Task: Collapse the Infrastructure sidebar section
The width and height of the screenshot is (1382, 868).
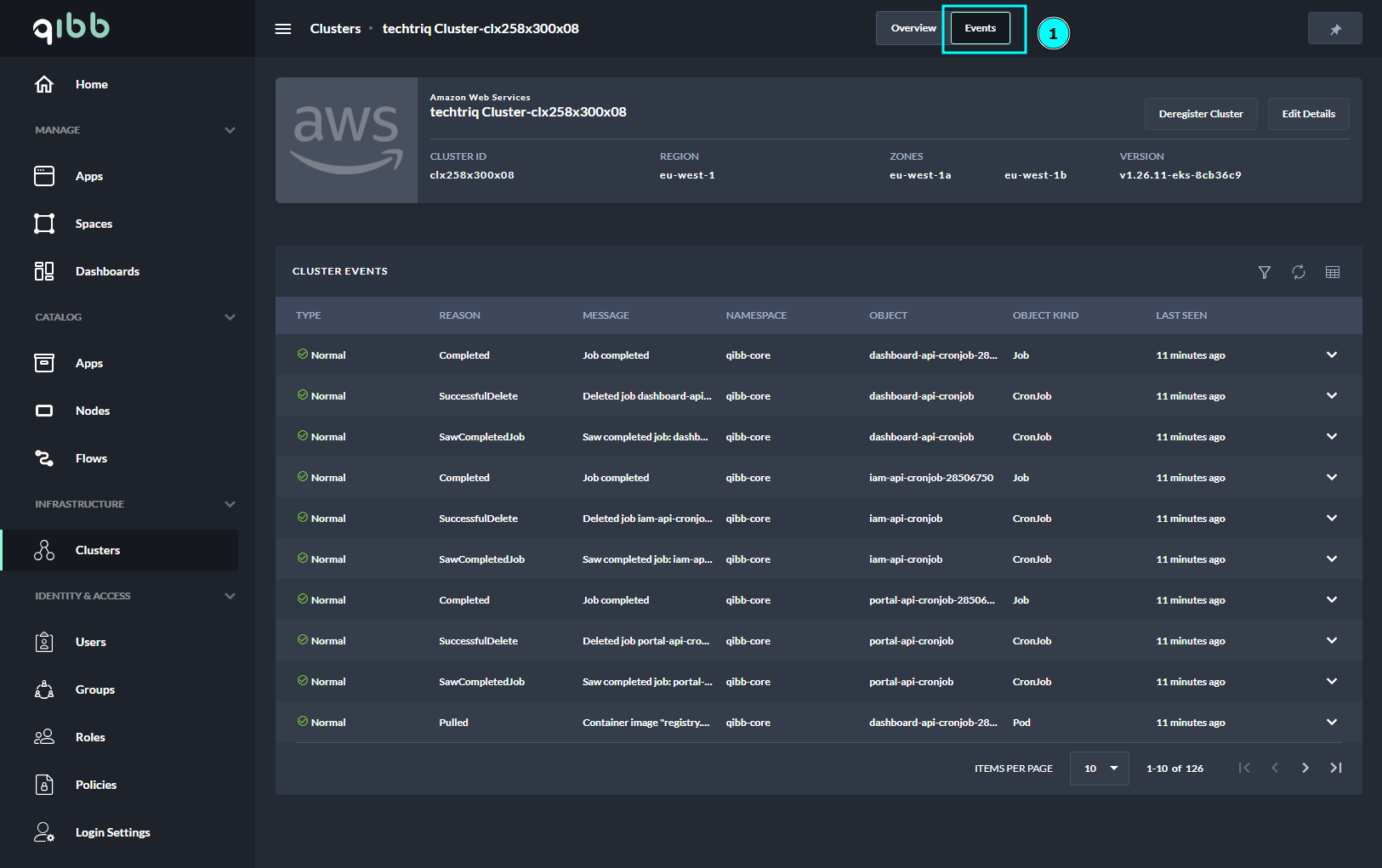Action: pos(230,504)
